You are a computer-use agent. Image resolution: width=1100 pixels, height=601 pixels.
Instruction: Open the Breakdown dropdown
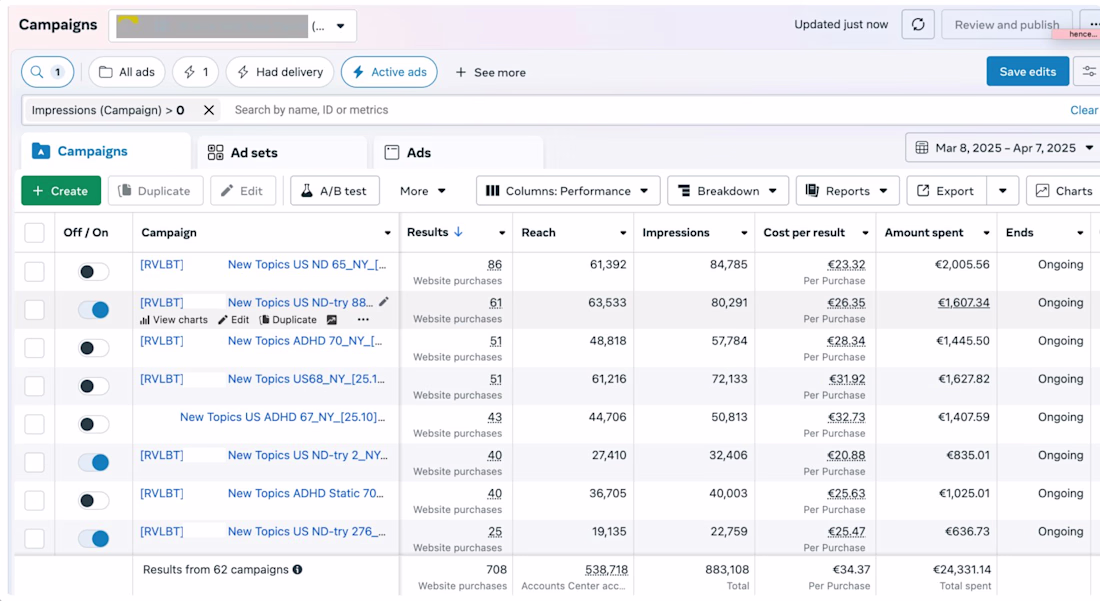click(x=728, y=191)
